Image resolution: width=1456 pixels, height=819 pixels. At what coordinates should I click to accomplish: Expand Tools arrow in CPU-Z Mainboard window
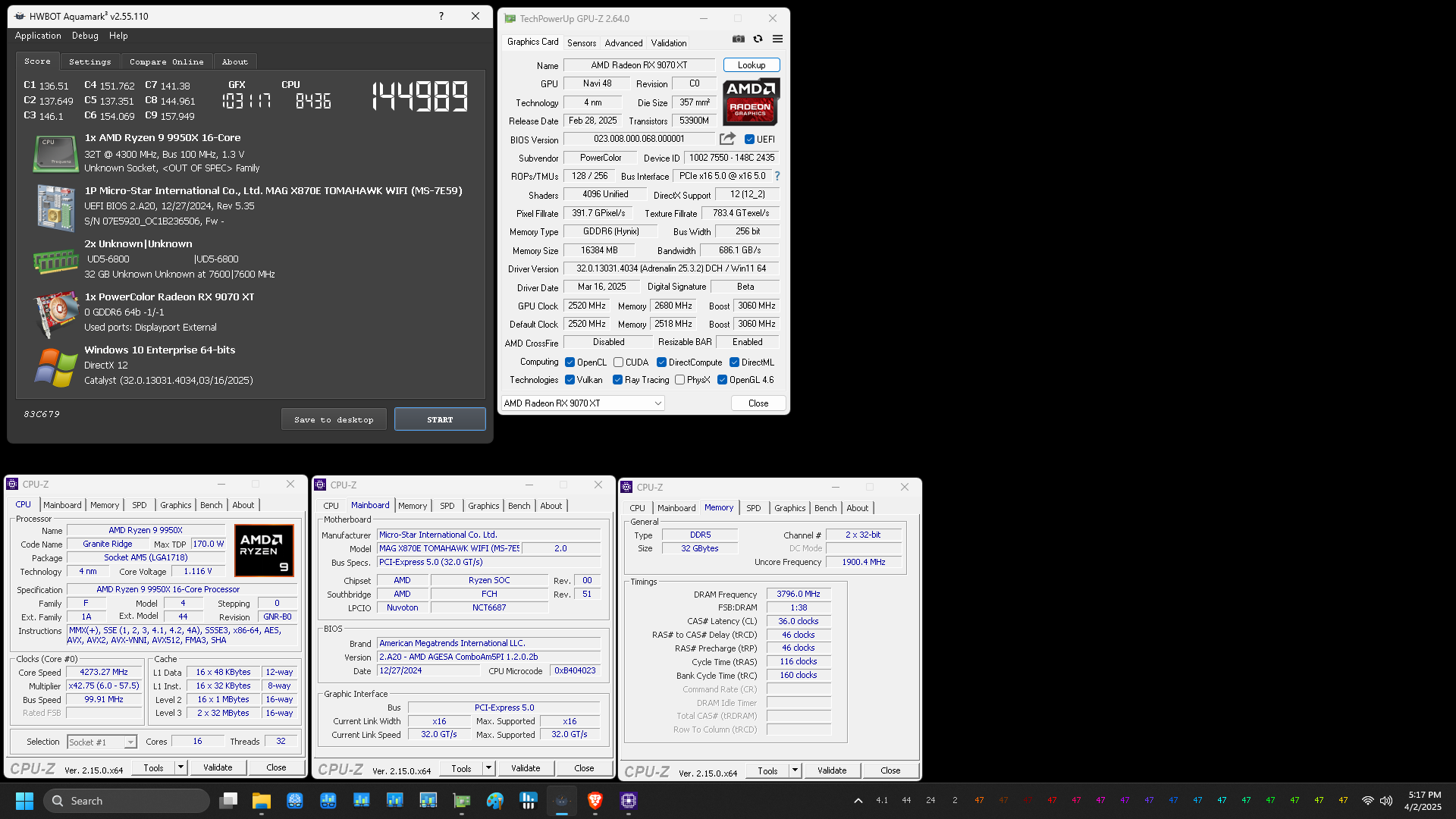(488, 768)
